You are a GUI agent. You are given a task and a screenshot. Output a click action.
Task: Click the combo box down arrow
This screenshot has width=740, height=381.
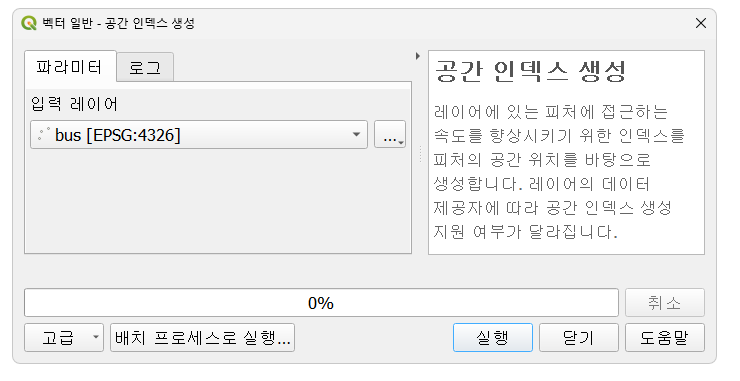(x=356, y=135)
